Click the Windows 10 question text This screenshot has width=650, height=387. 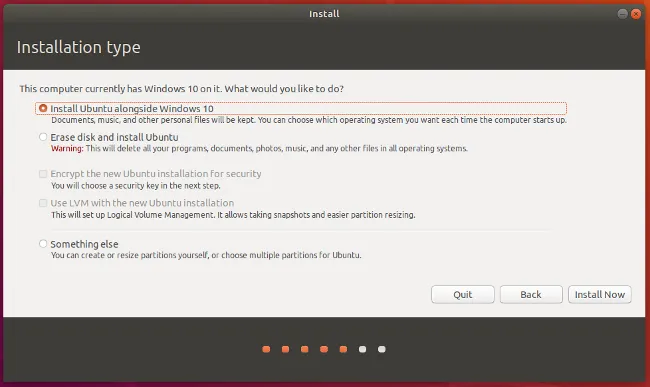(182, 89)
